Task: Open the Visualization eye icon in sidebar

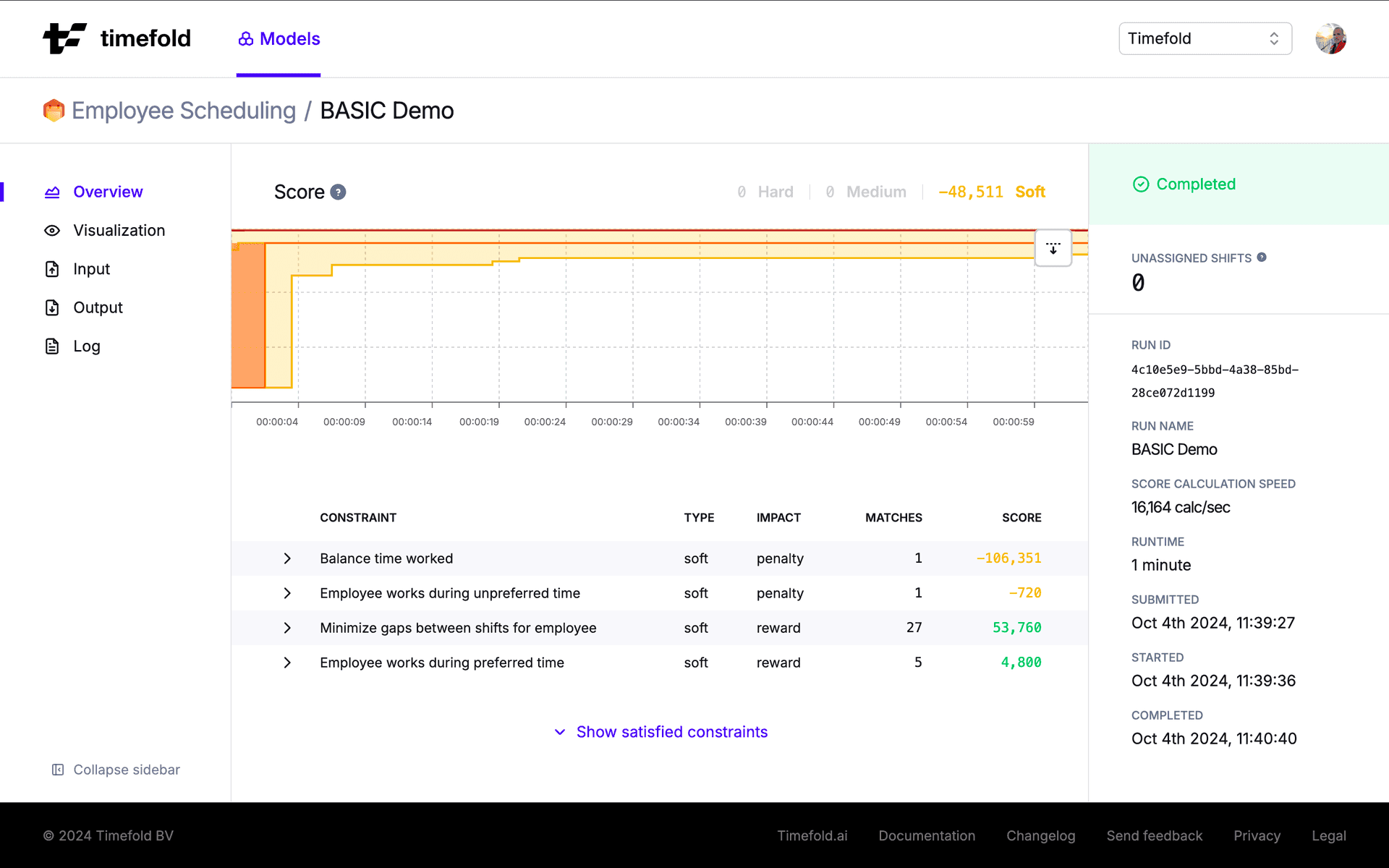Action: pos(52,230)
